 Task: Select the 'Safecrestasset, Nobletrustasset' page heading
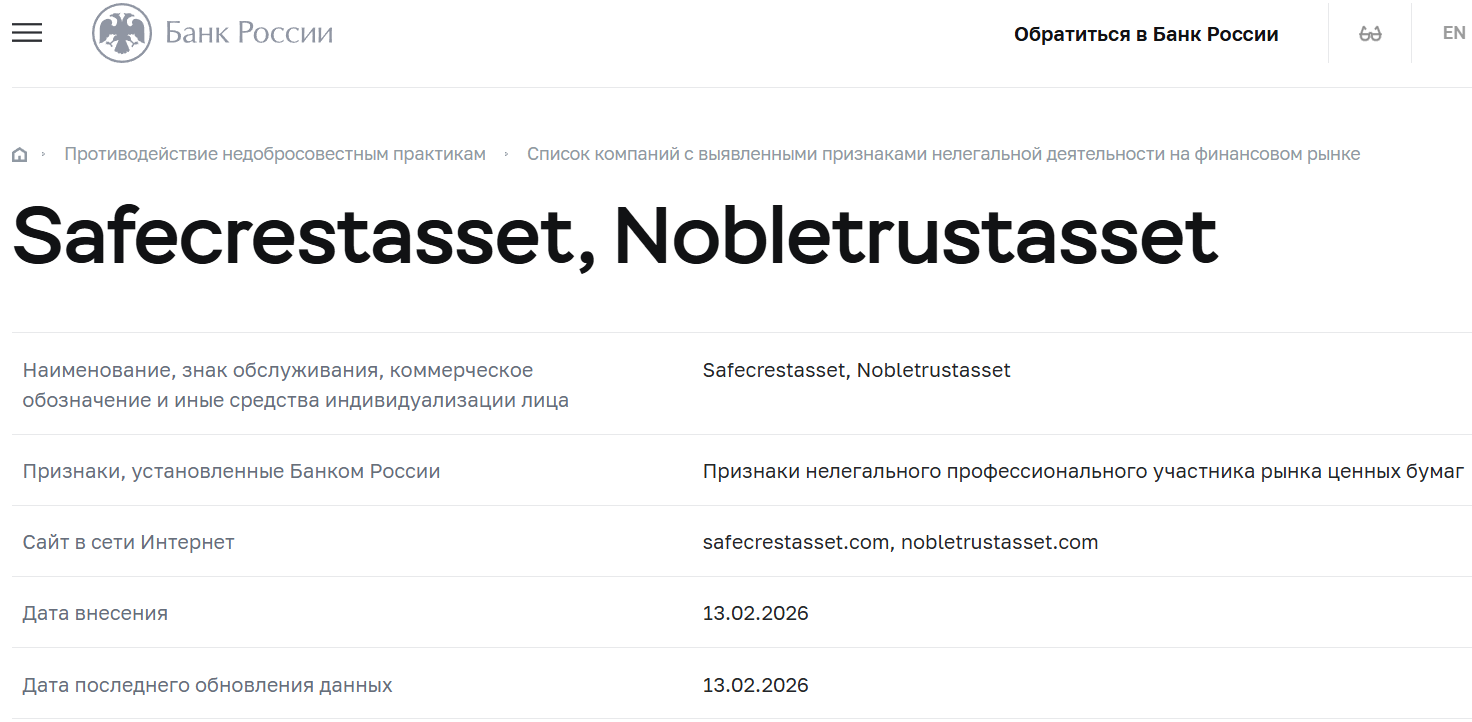coord(613,237)
